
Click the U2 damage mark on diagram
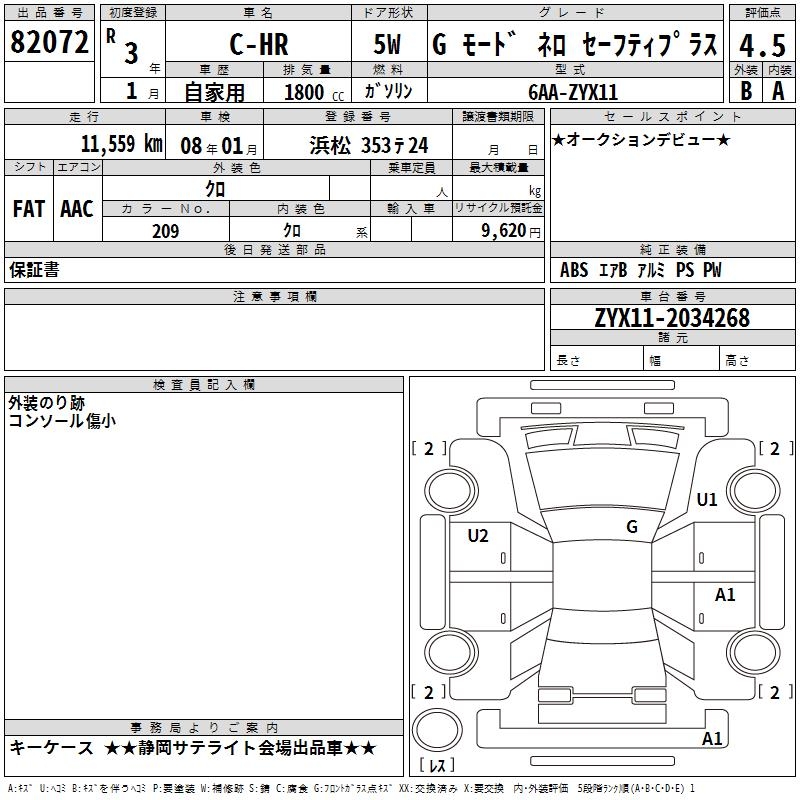[x=478, y=536]
